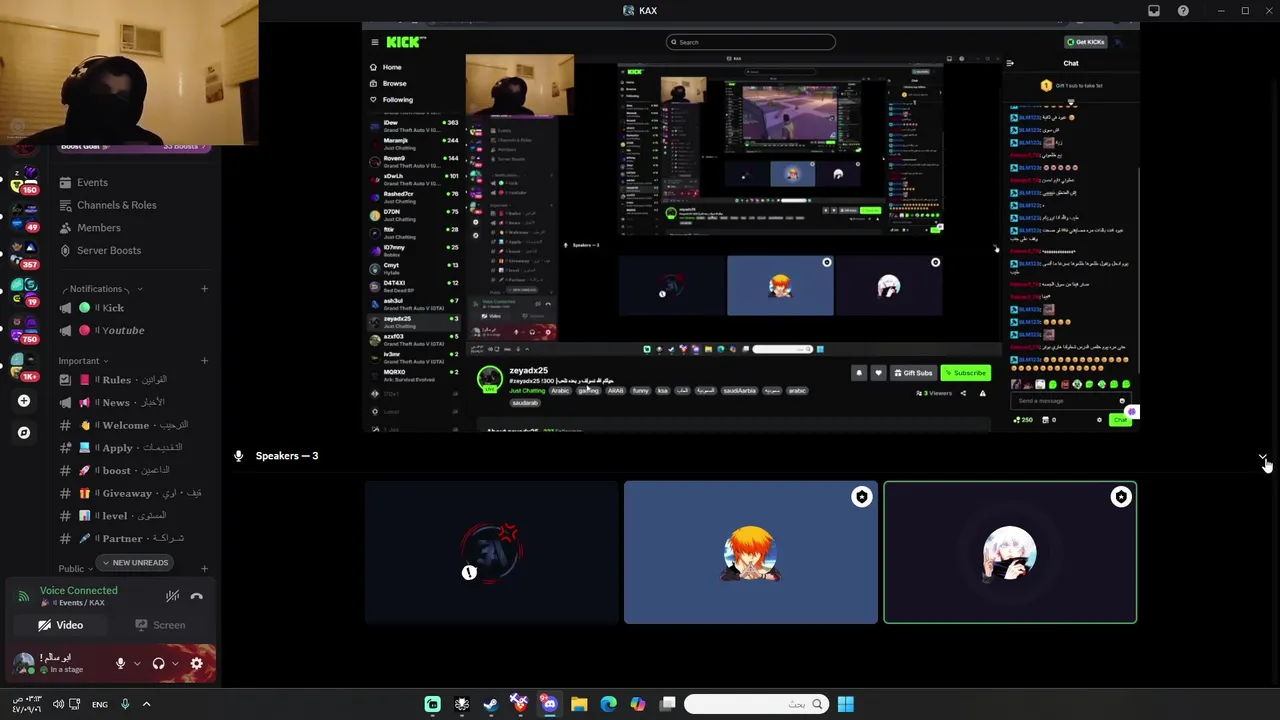
Task: Click Speakers — 3 header label
Action: pyautogui.click(x=286, y=456)
